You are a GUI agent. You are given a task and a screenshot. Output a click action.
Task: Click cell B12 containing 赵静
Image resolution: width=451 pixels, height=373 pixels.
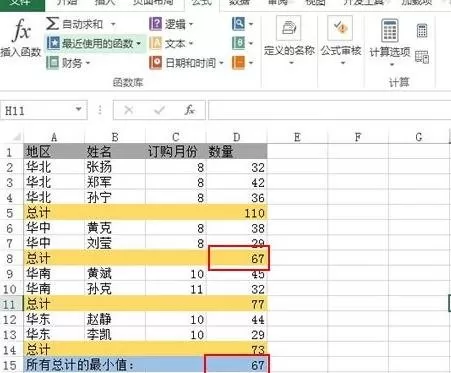click(x=115, y=319)
